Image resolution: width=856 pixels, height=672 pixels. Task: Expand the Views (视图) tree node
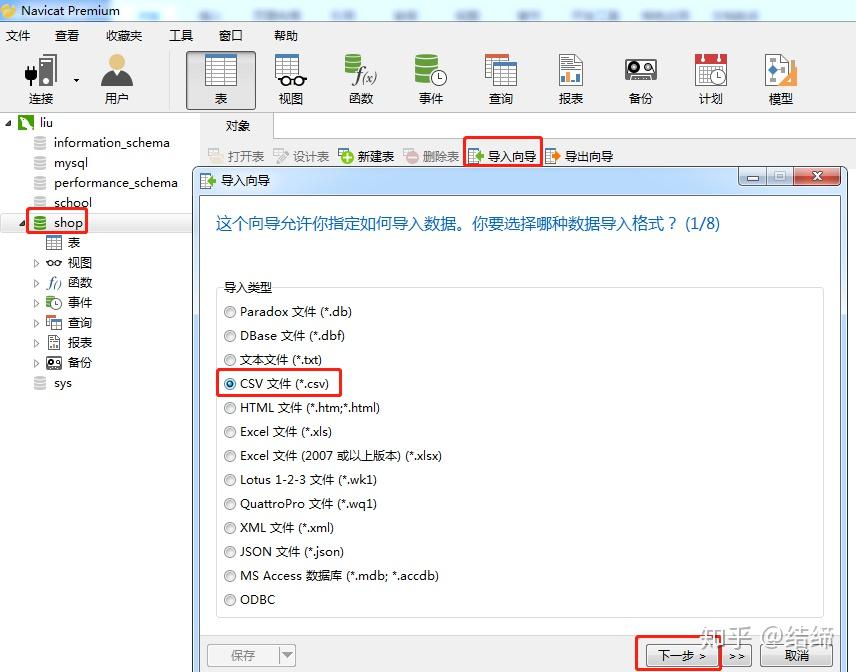(x=36, y=263)
